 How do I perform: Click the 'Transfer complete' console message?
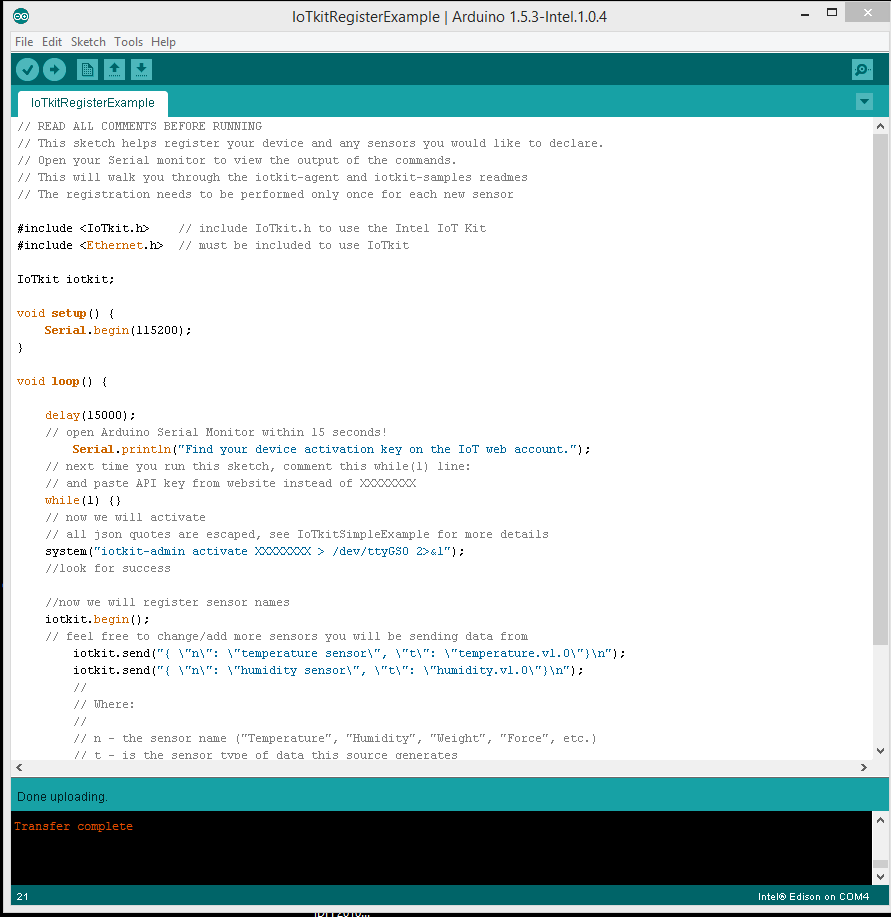(74, 826)
